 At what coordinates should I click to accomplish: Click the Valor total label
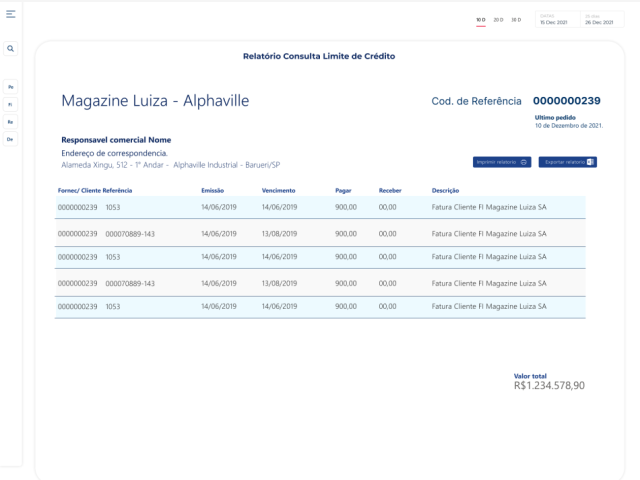point(530,376)
